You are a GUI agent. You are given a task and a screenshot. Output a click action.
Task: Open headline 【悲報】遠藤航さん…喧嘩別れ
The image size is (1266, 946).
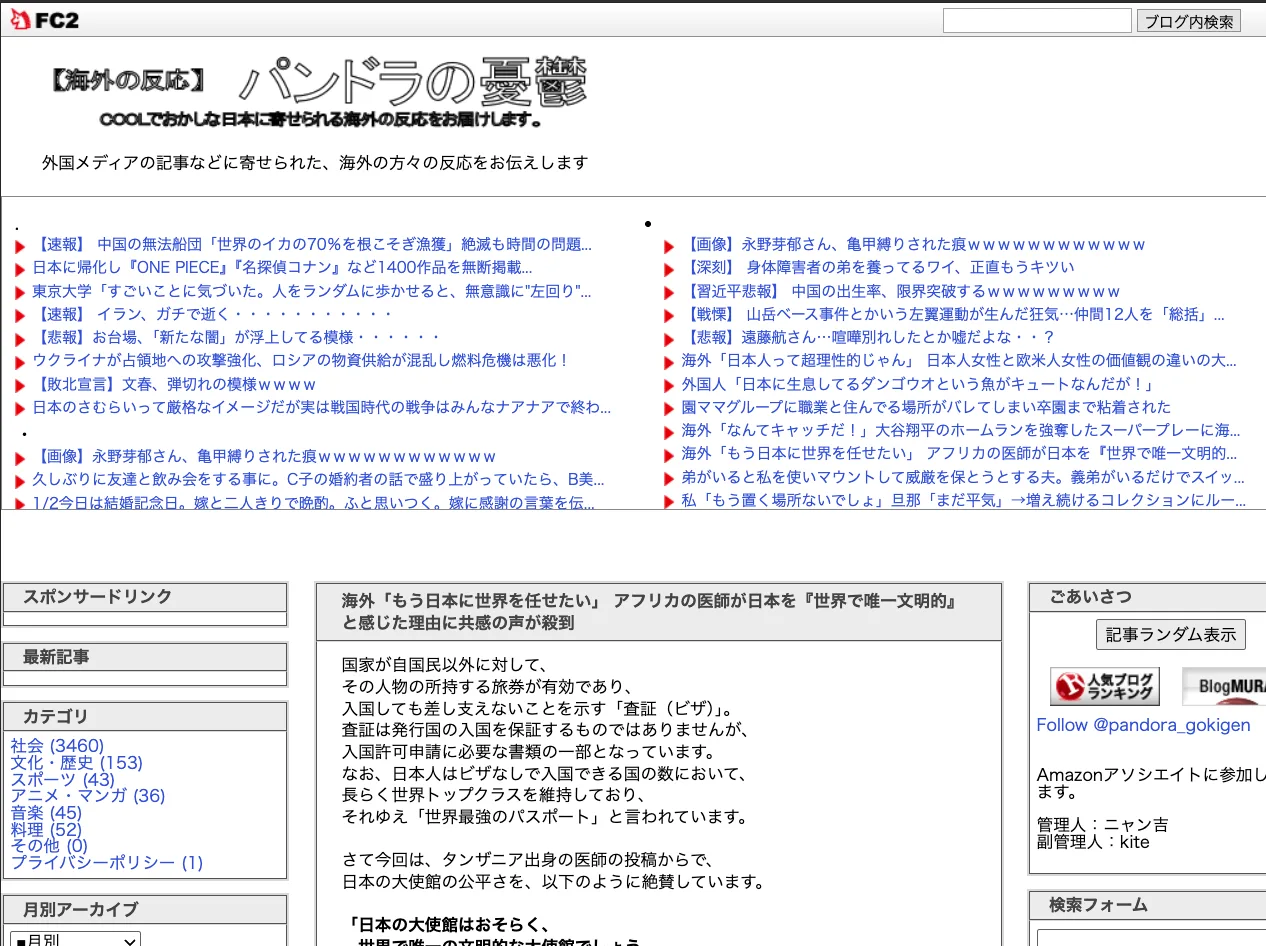(x=868, y=337)
